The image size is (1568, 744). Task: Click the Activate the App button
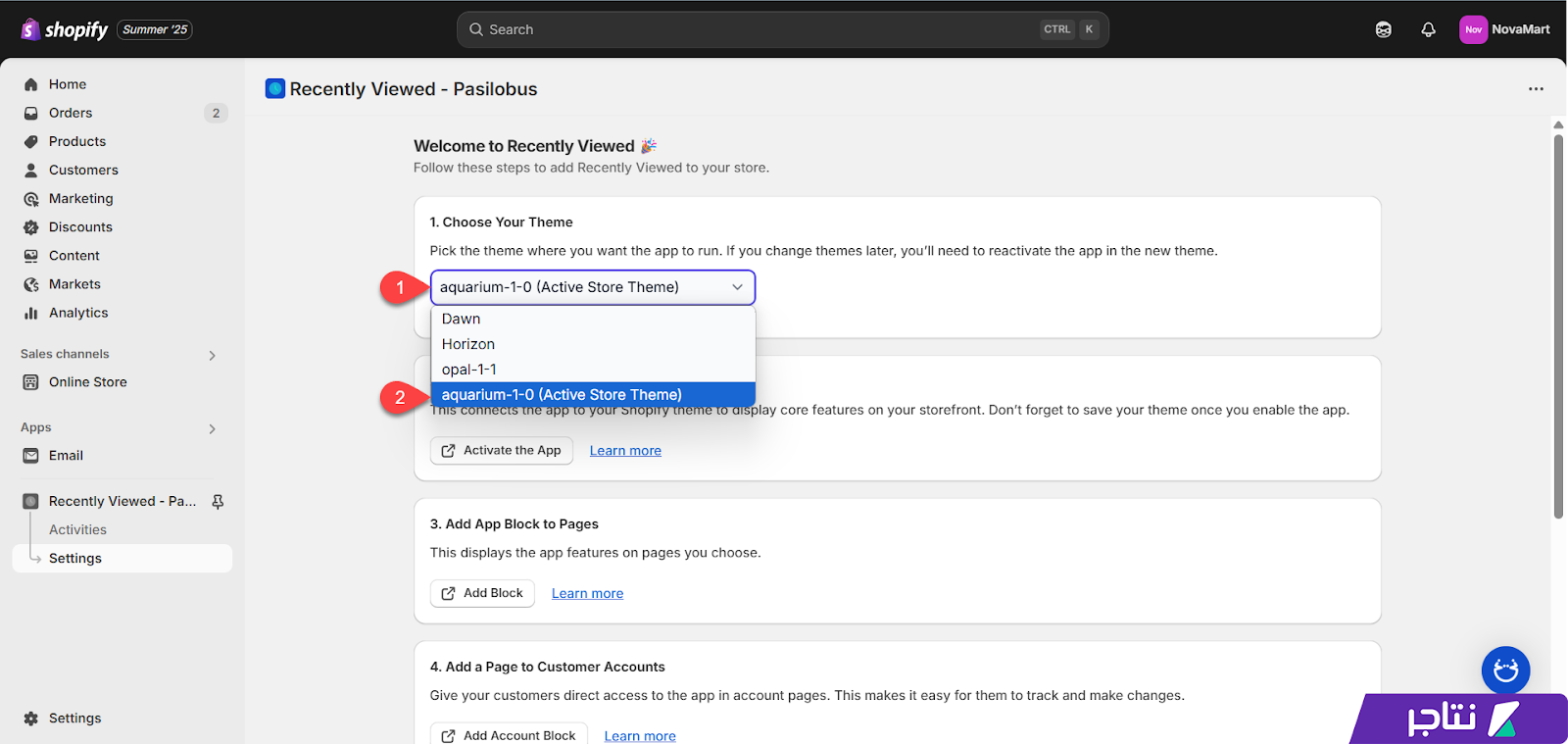501,450
